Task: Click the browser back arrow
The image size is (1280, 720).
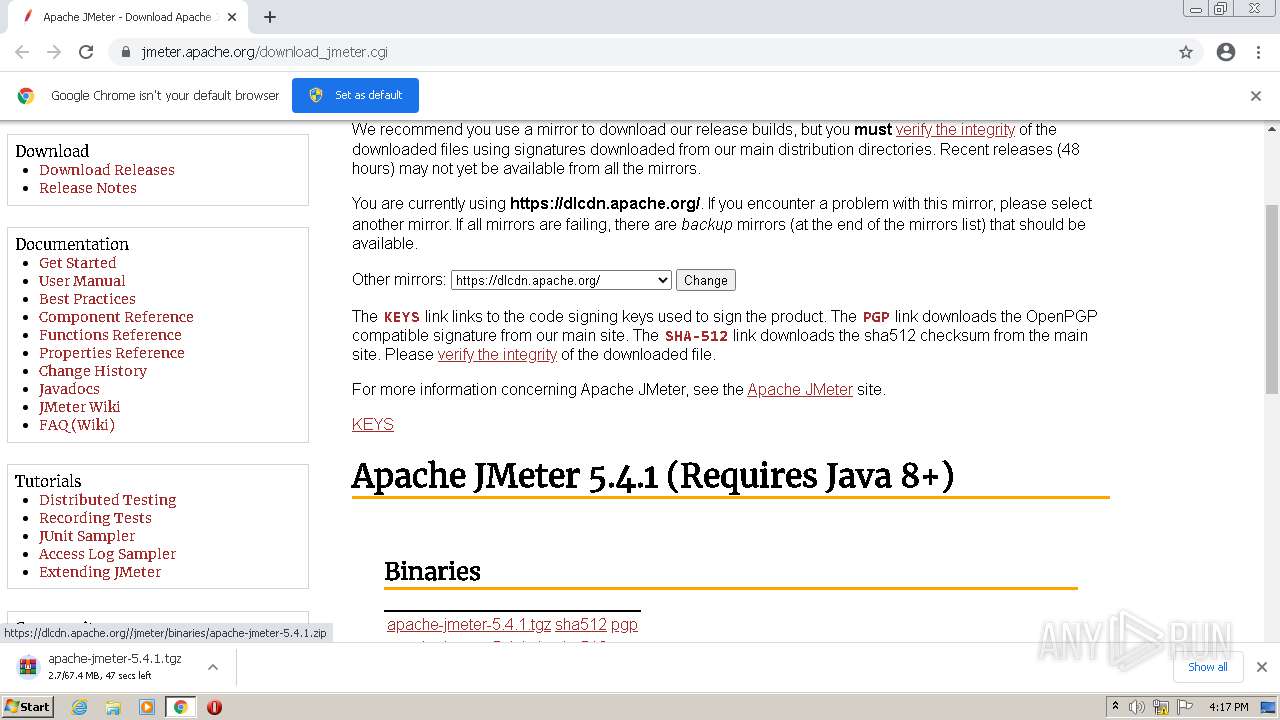Action: click(22, 52)
